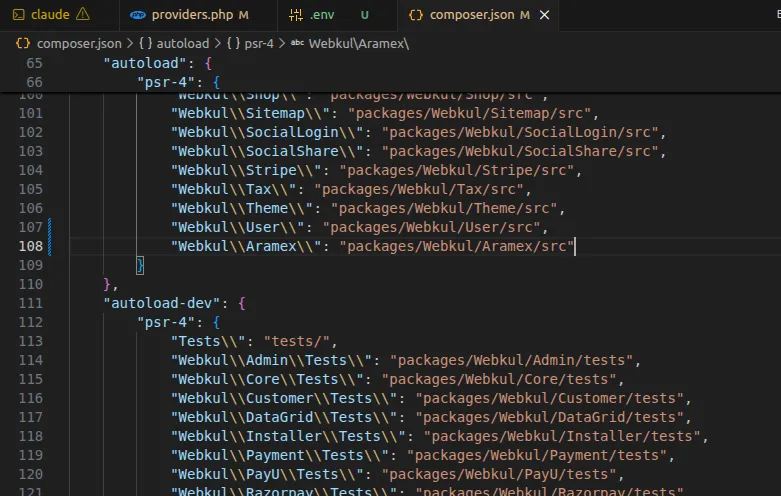Click the "packages/Webkul/Core/tests" value
Viewport: 781px width, 496px height.
pos(499,378)
